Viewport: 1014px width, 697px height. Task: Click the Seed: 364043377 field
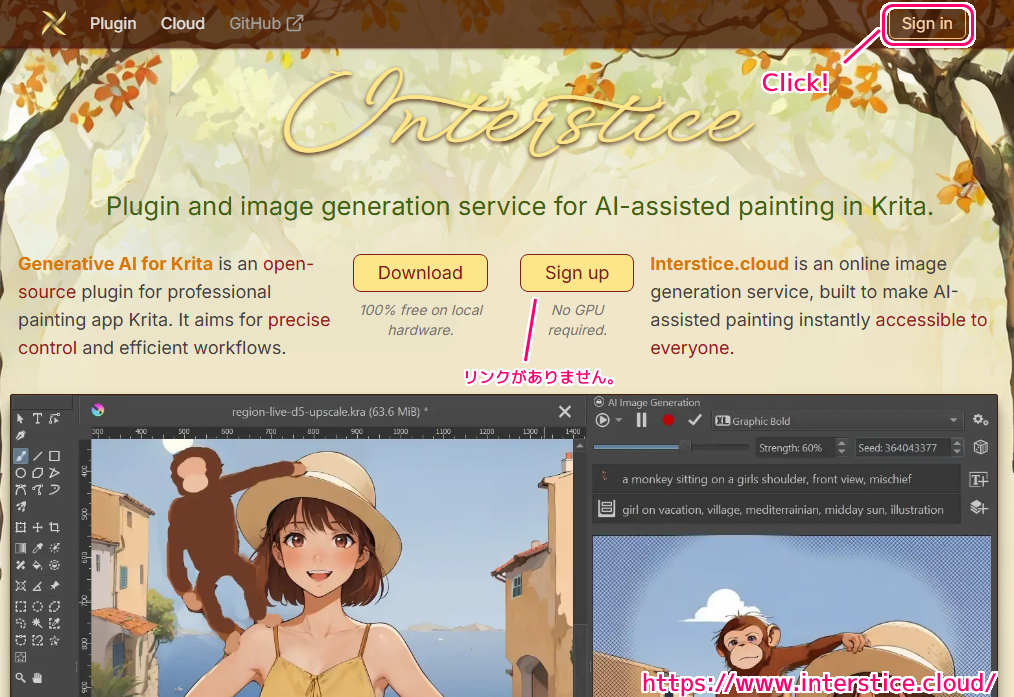click(x=903, y=447)
